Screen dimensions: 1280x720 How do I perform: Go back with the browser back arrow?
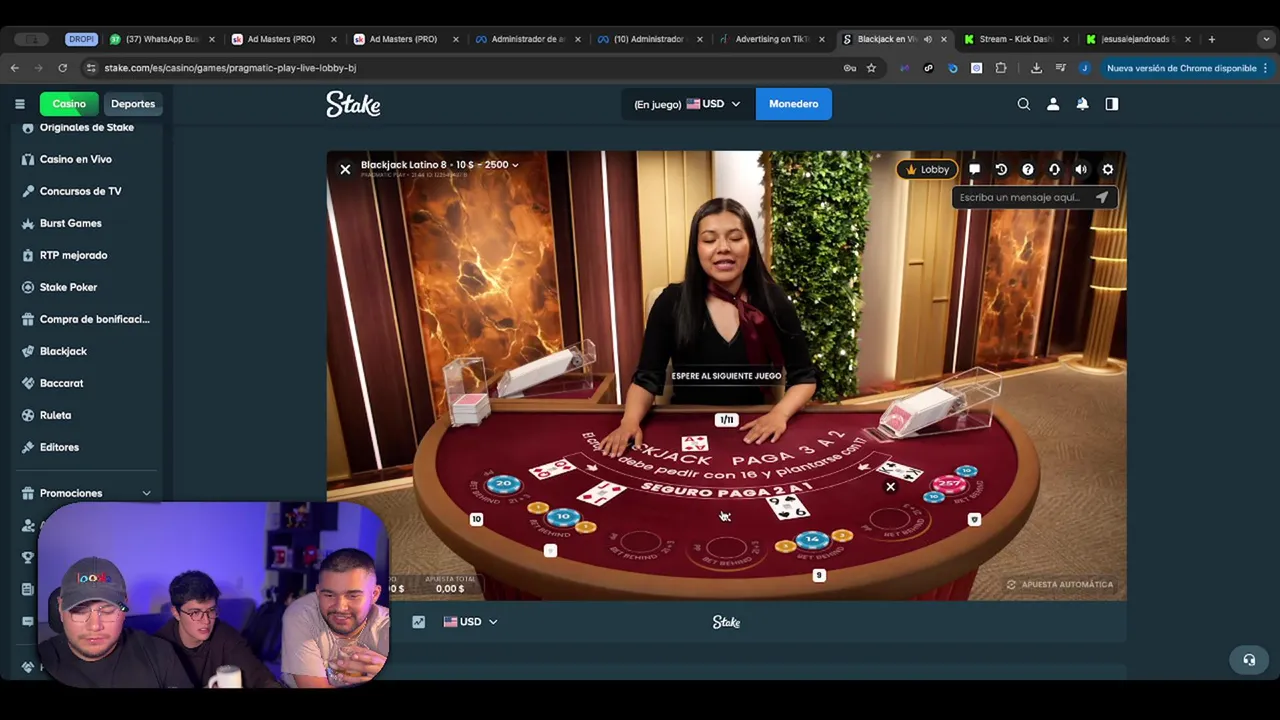pos(14,68)
